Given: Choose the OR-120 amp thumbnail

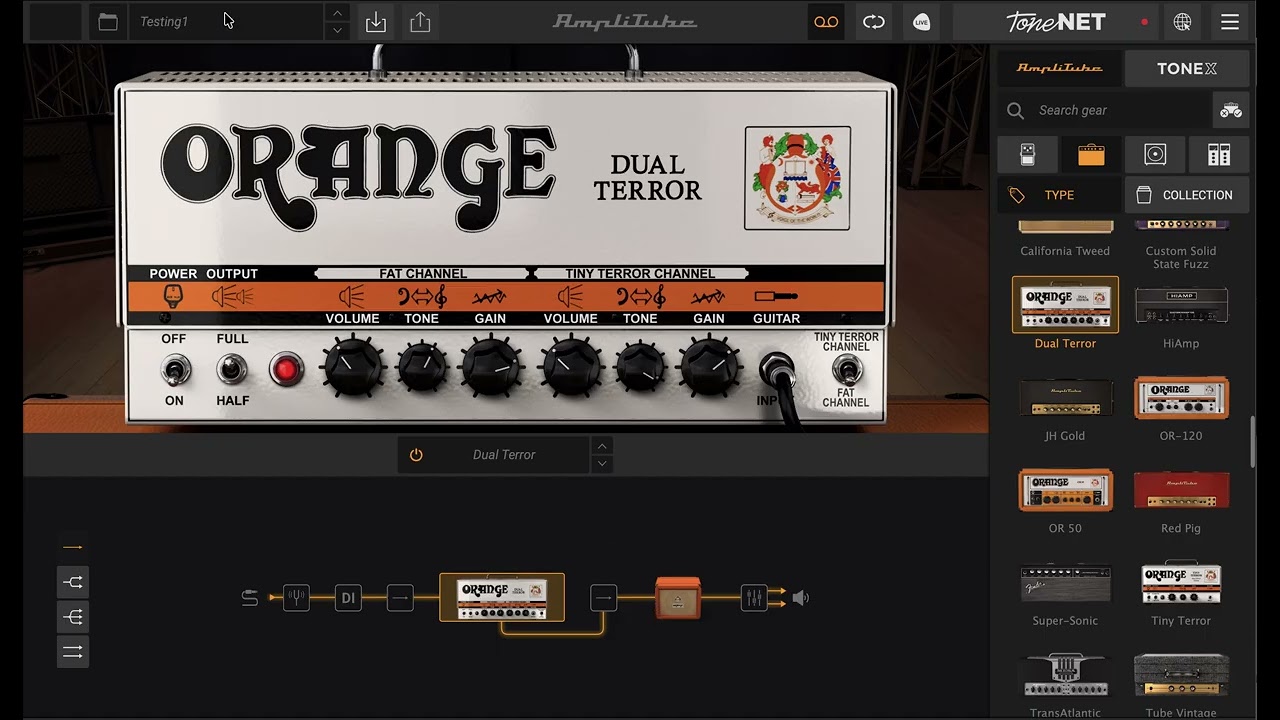Looking at the screenshot, I should point(1181,397).
